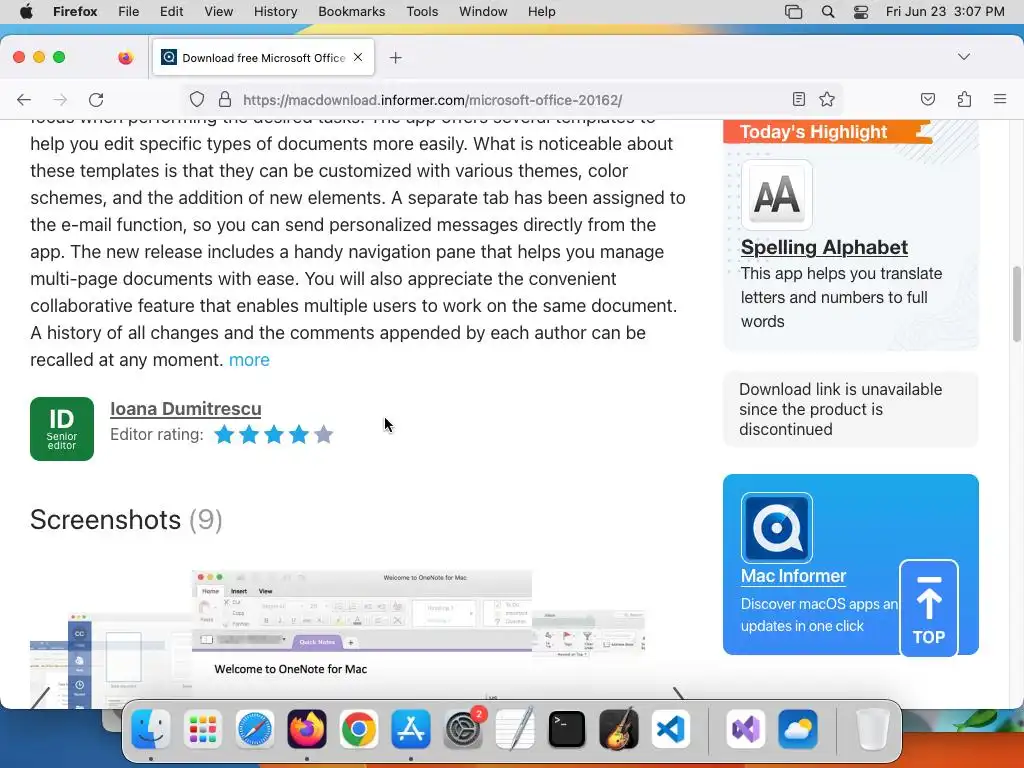Image resolution: width=1024 pixels, height=768 pixels.
Task: Toggle reader view in address bar
Action: click(x=799, y=99)
